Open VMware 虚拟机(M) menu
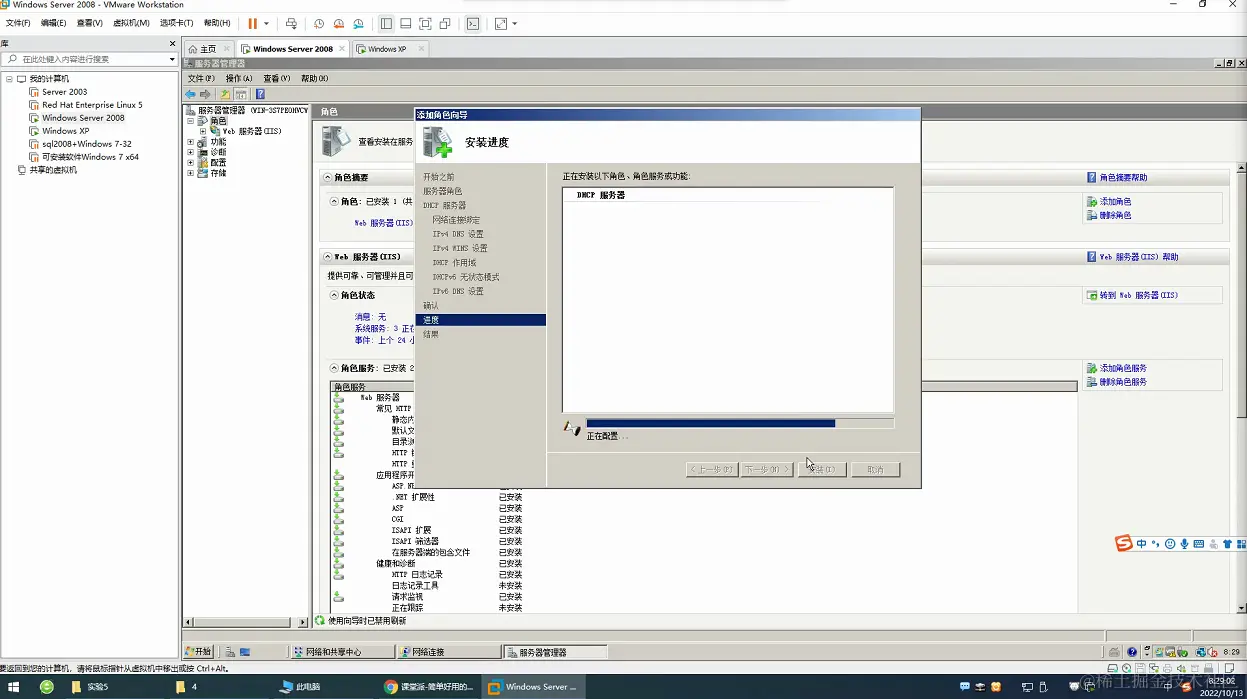The width and height of the screenshot is (1247, 699). [131, 23]
